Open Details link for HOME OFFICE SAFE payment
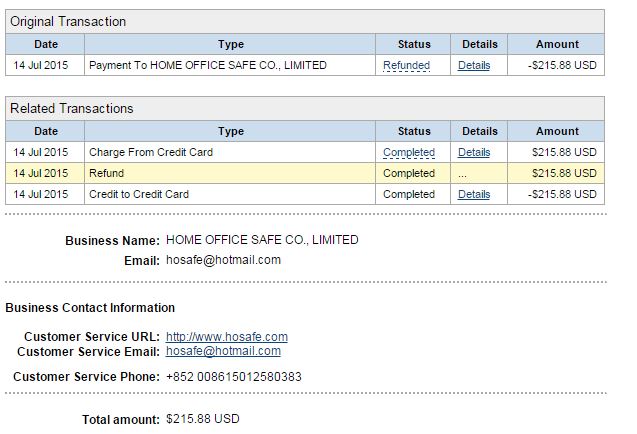The height and width of the screenshot is (434, 637). pos(474,66)
